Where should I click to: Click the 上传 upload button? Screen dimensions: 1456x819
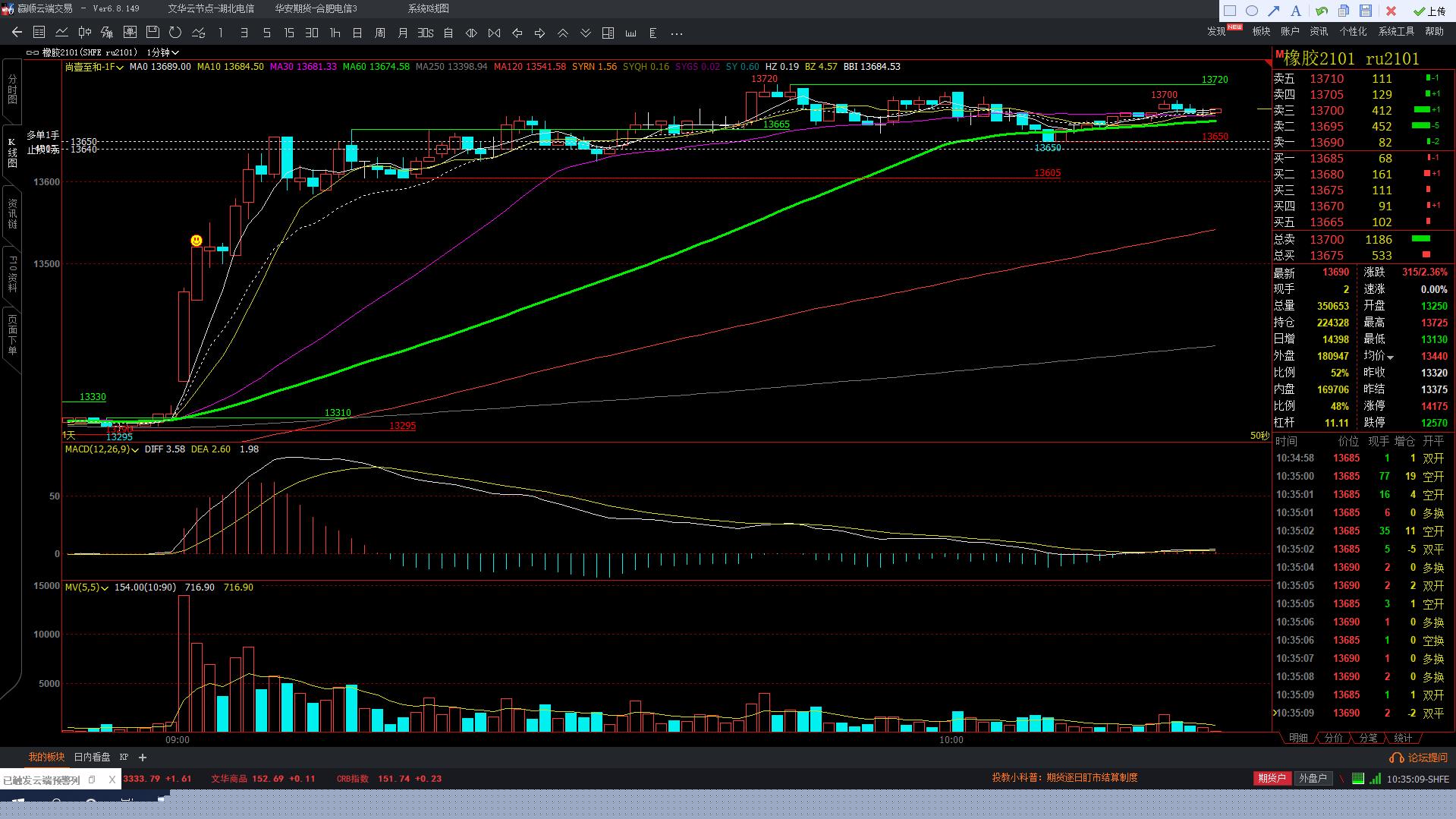click(x=1429, y=11)
